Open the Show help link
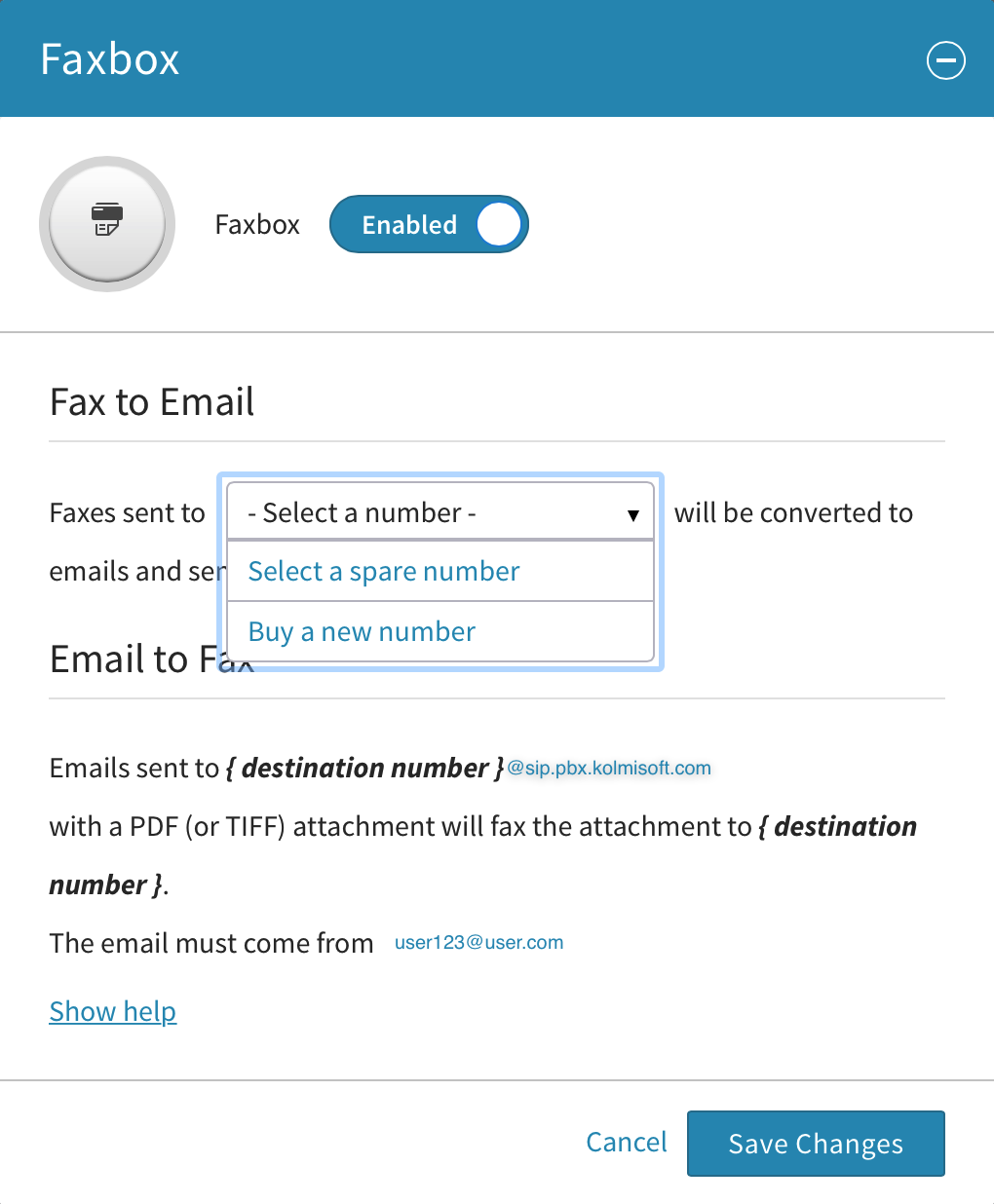Image resolution: width=994 pixels, height=1204 pixels. click(x=113, y=1012)
